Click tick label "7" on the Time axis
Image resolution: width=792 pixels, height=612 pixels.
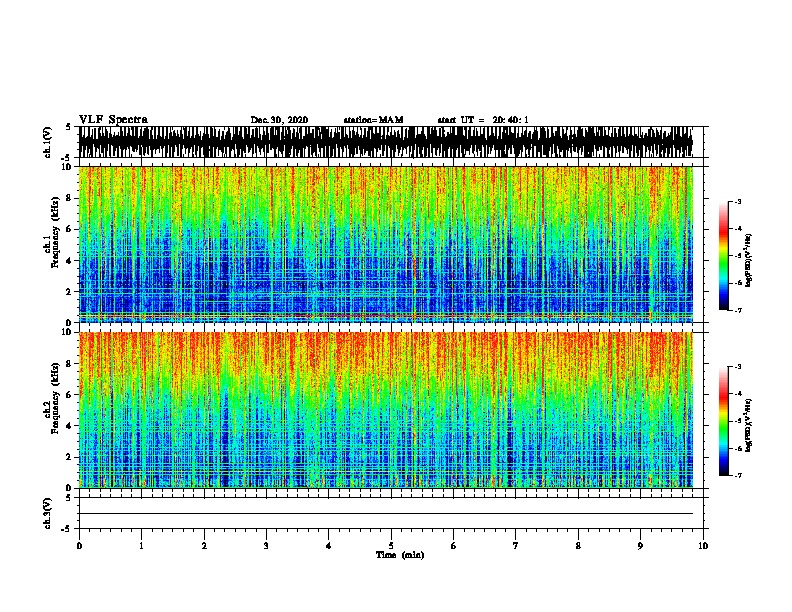tap(516, 546)
